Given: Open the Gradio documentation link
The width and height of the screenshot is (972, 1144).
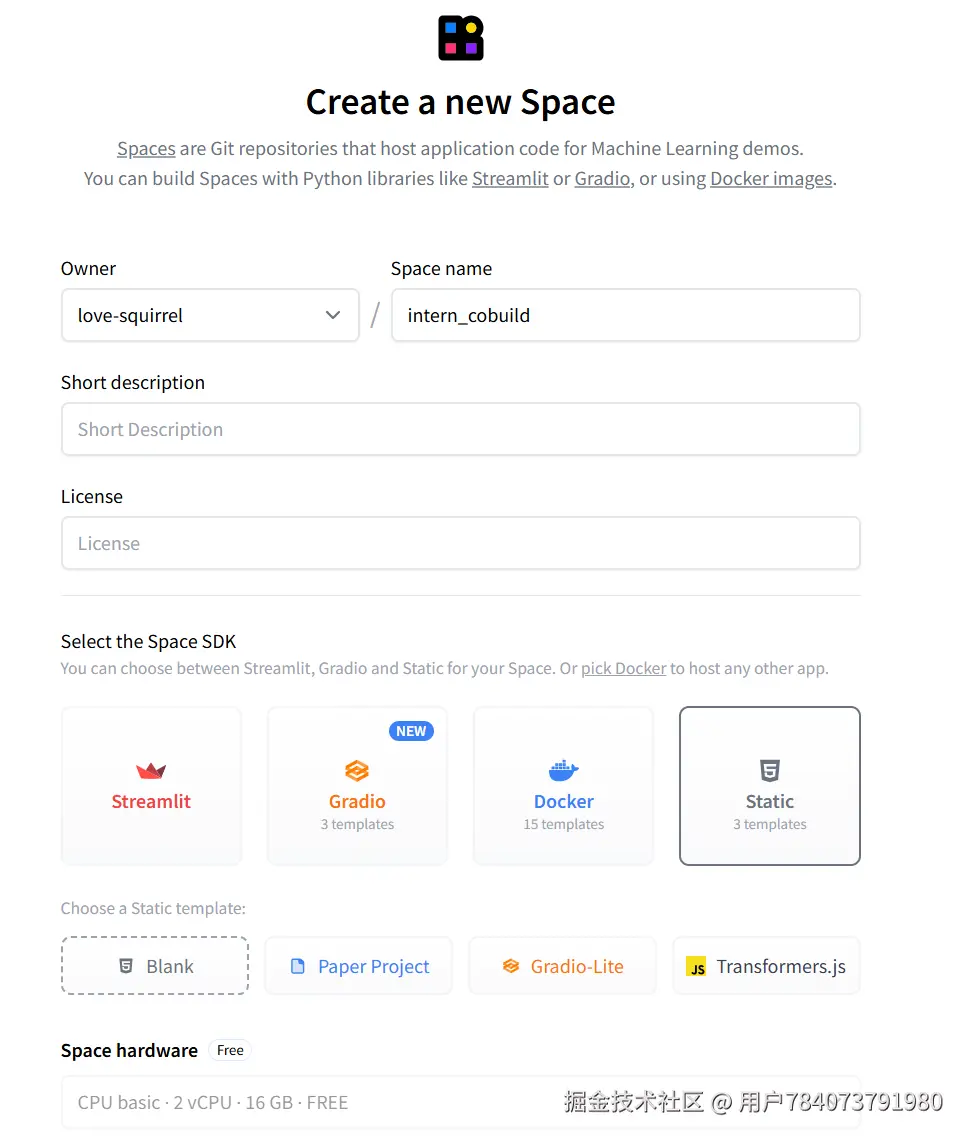Looking at the screenshot, I should pyautogui.click(x=602, y=179).
